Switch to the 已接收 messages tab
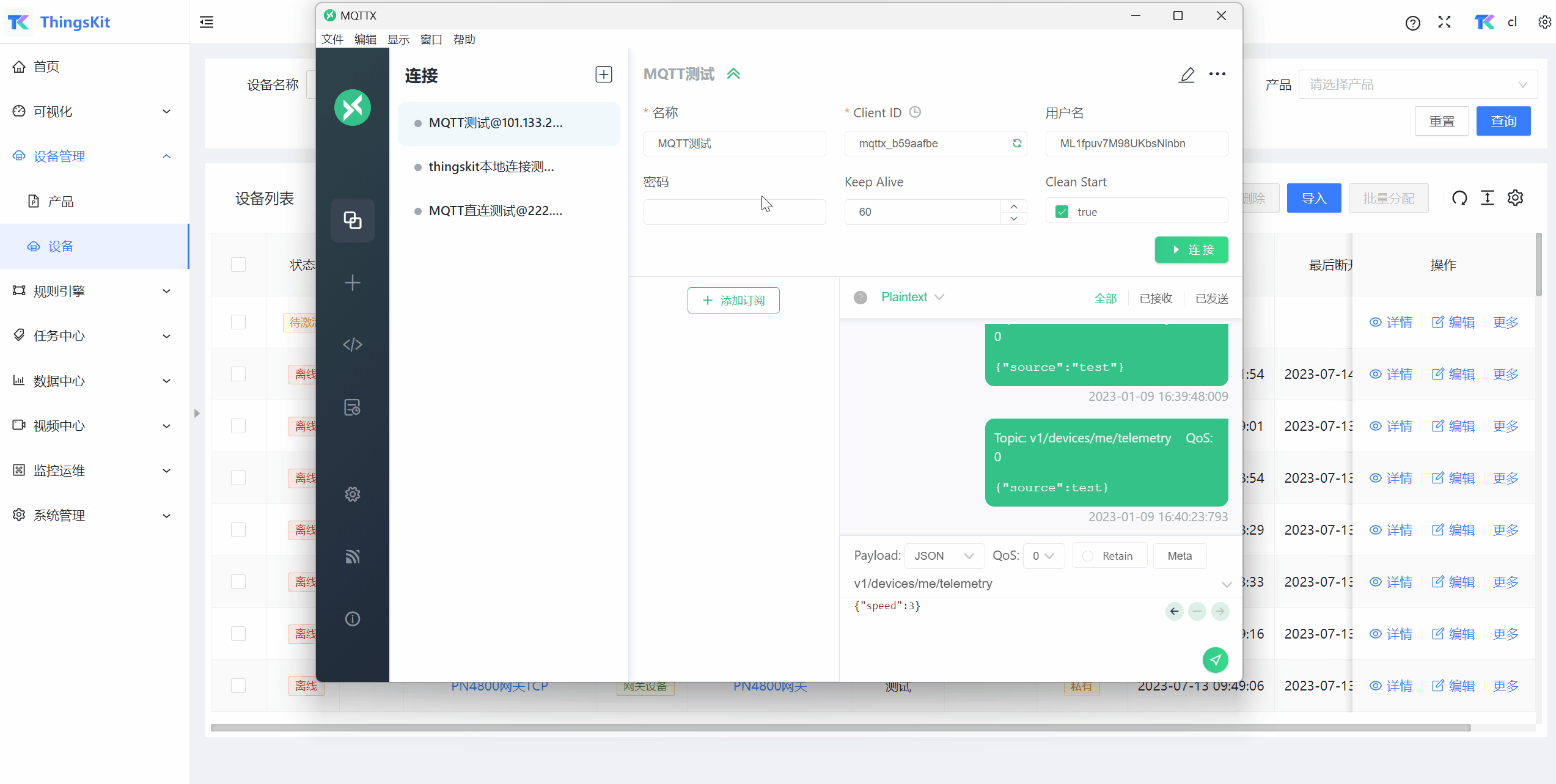Image resolution: width=1556 pixels, height=784 pixels. [x=1156, y=298]
